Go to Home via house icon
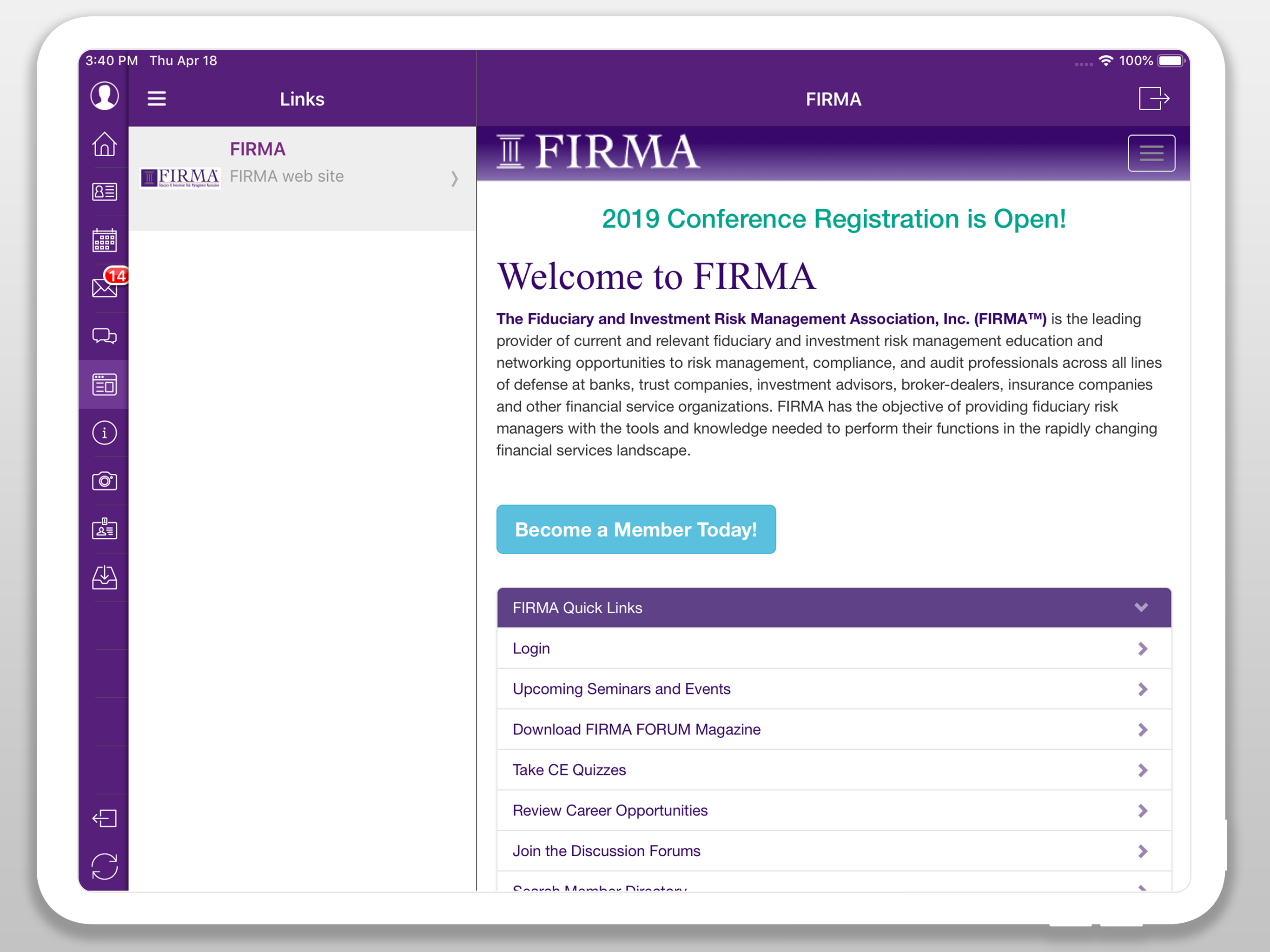 coord(105,144)
